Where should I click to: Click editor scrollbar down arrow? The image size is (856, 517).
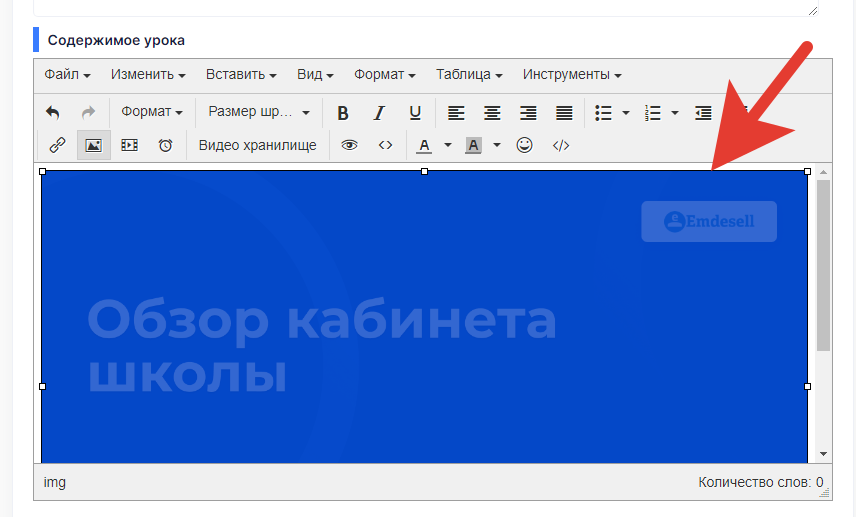(x=823, y=454)
